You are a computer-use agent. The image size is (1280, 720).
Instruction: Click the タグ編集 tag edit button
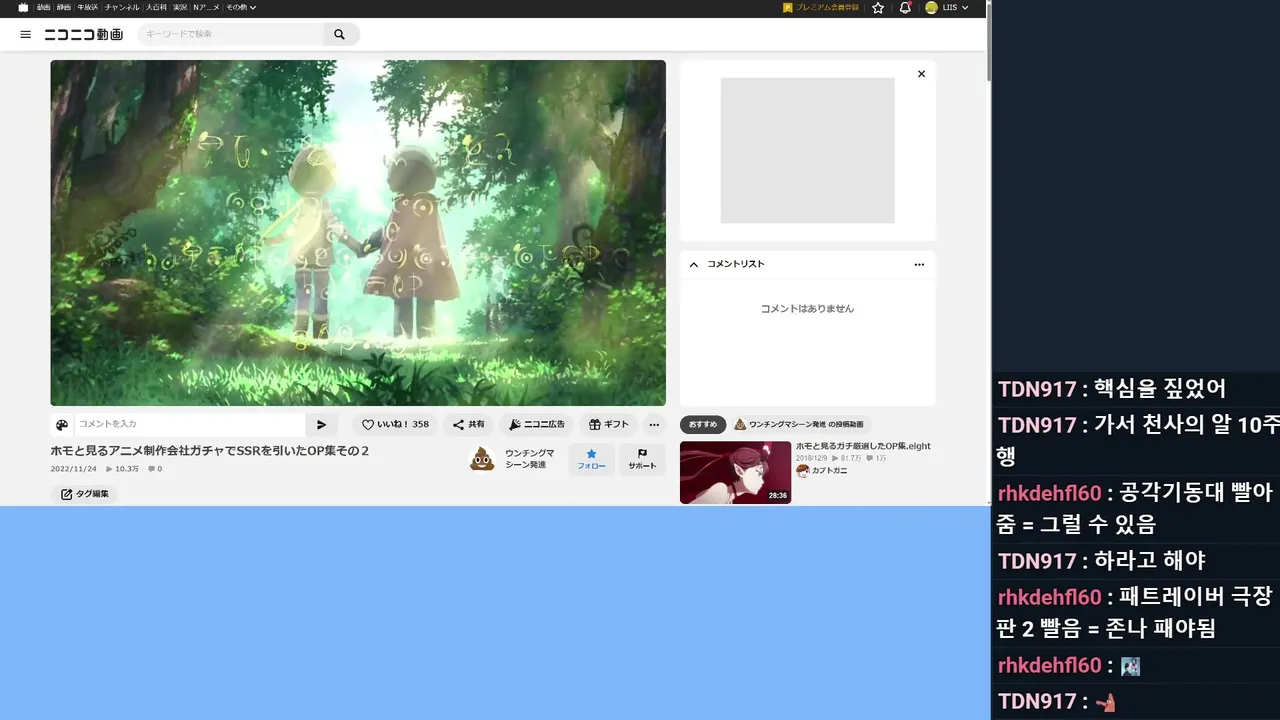pos(84,494)
